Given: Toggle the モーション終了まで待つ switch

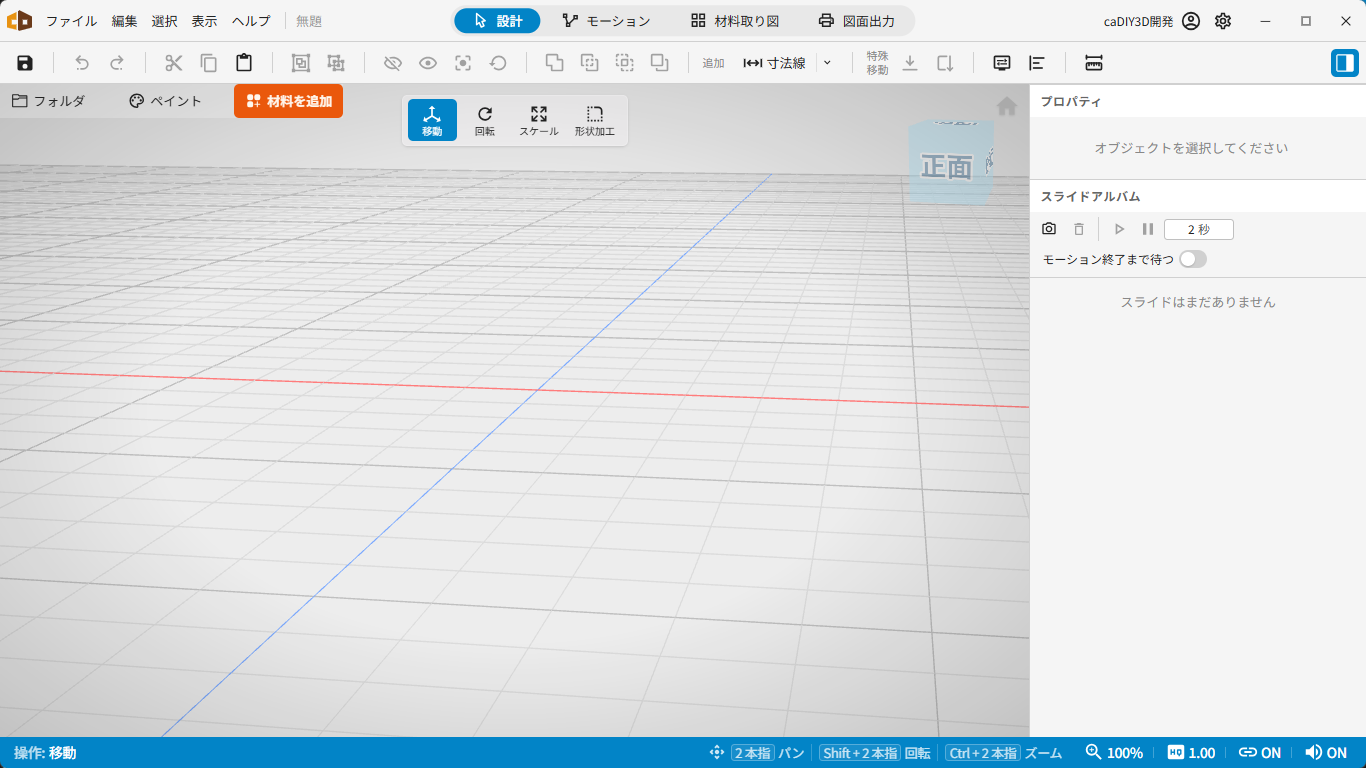Looking at the screenshot, I should [1193, 259].
